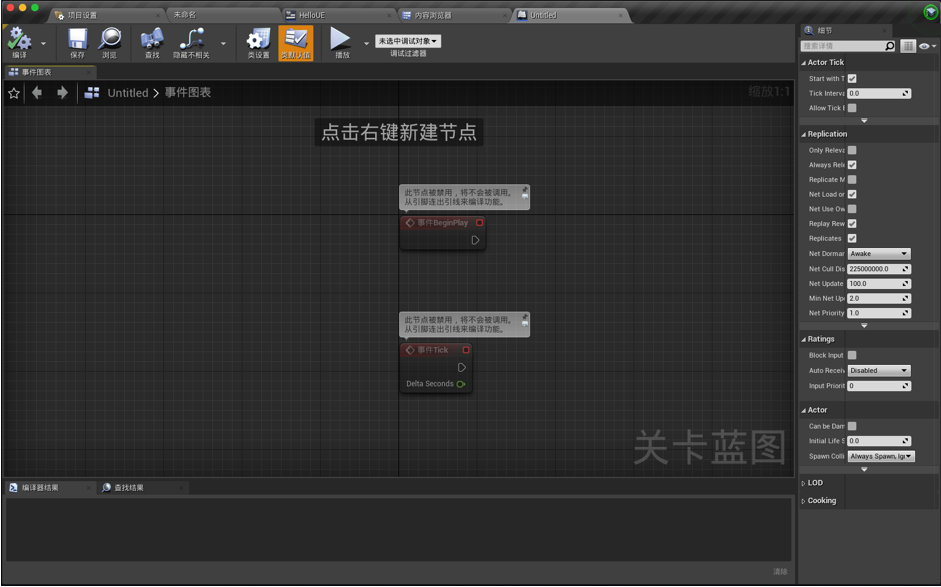
Task: Go forward with the right arrow icon
Action: tap(62, 92)
